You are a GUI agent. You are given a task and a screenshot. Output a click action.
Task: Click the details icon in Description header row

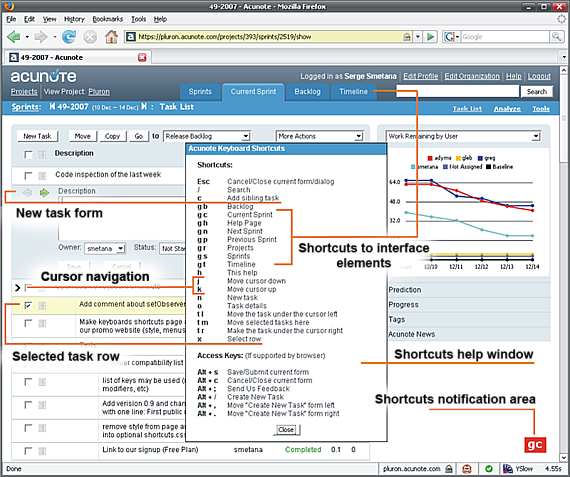point(42,155)
